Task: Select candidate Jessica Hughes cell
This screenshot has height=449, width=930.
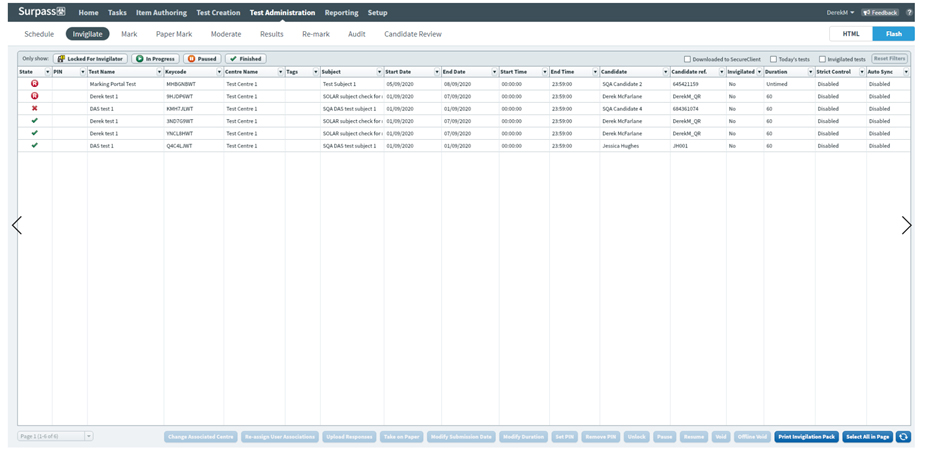Action: point(634,145)
